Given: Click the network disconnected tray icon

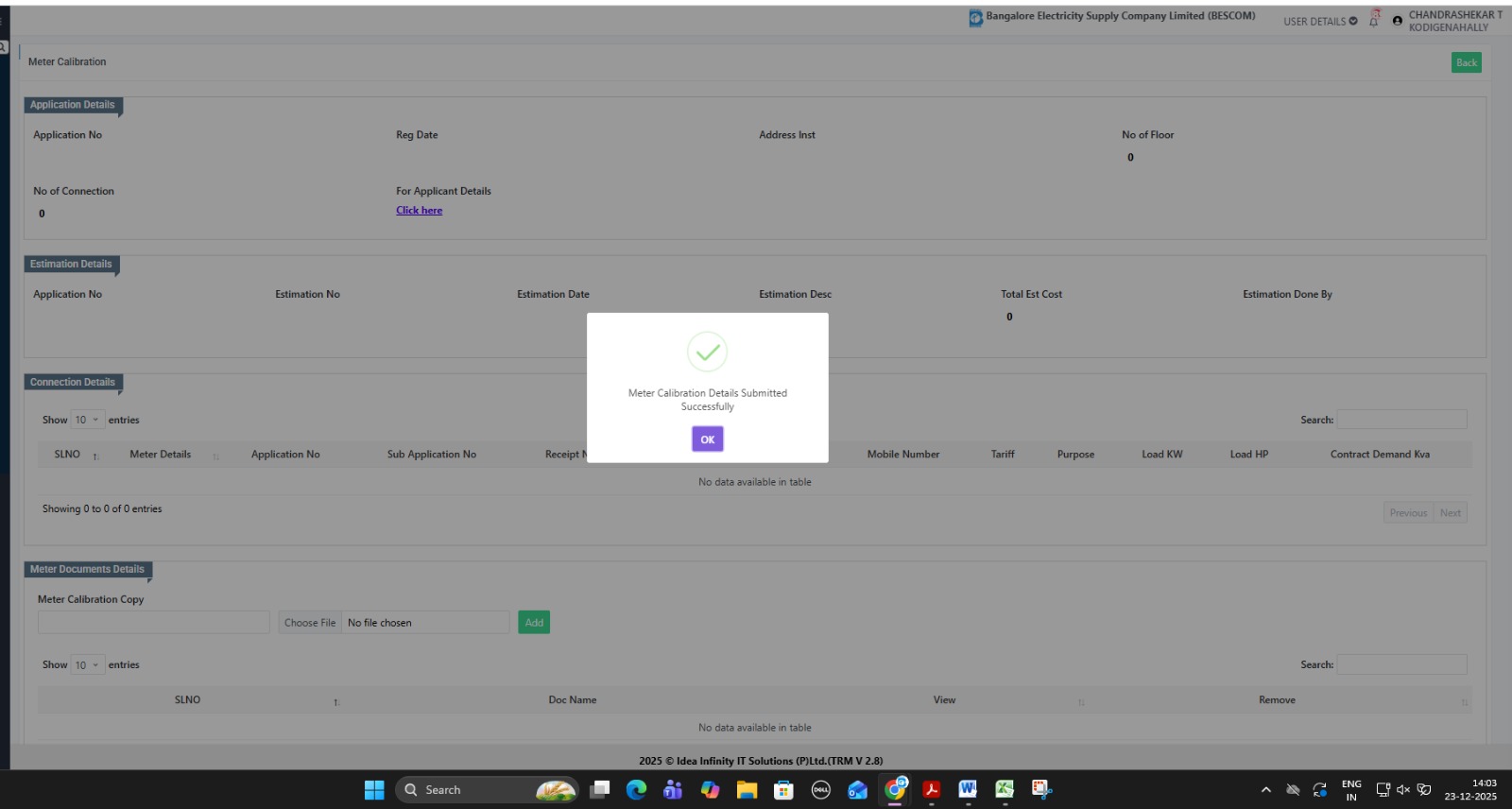Looking at the screenshot, I should 1293,790.
